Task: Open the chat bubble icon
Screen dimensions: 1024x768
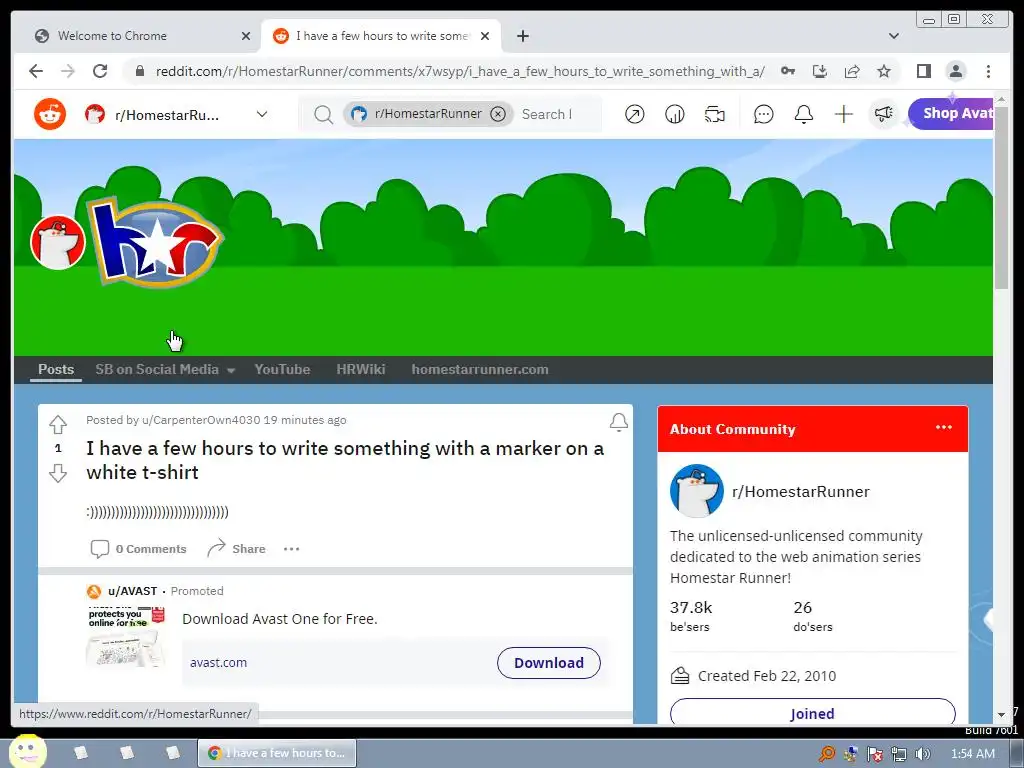Action: [763, 114]
